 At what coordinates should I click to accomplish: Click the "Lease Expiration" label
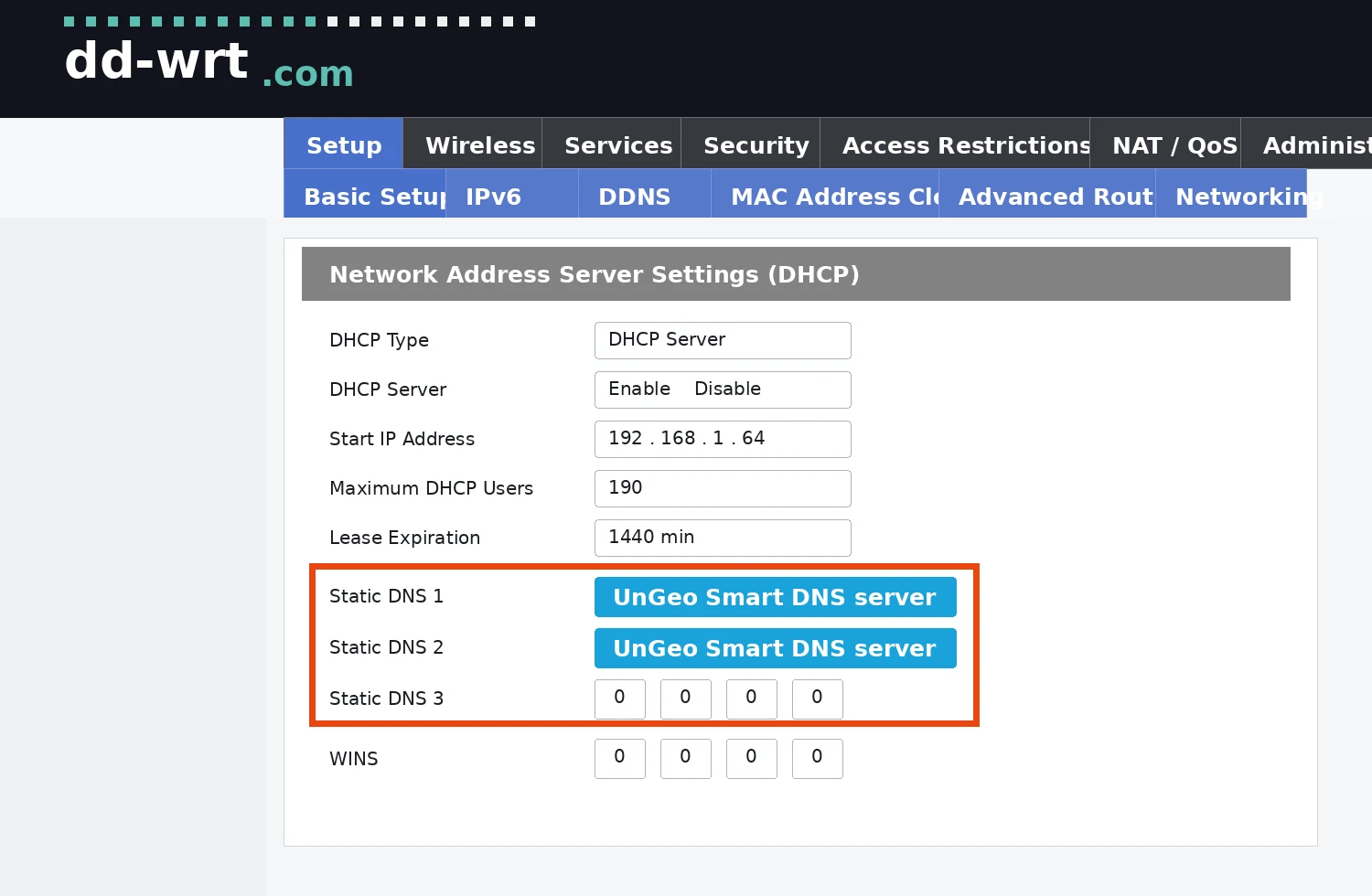404,538
